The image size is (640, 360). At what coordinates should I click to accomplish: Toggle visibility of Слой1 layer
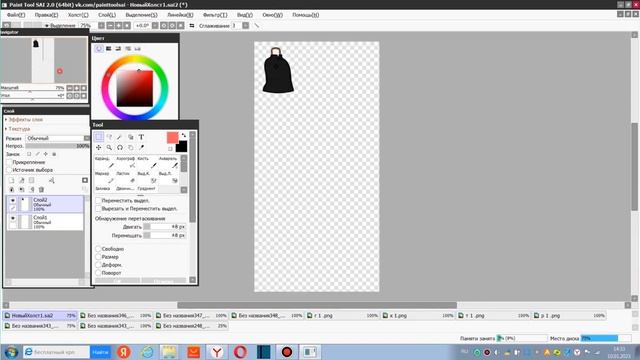(x=13, y=218)
